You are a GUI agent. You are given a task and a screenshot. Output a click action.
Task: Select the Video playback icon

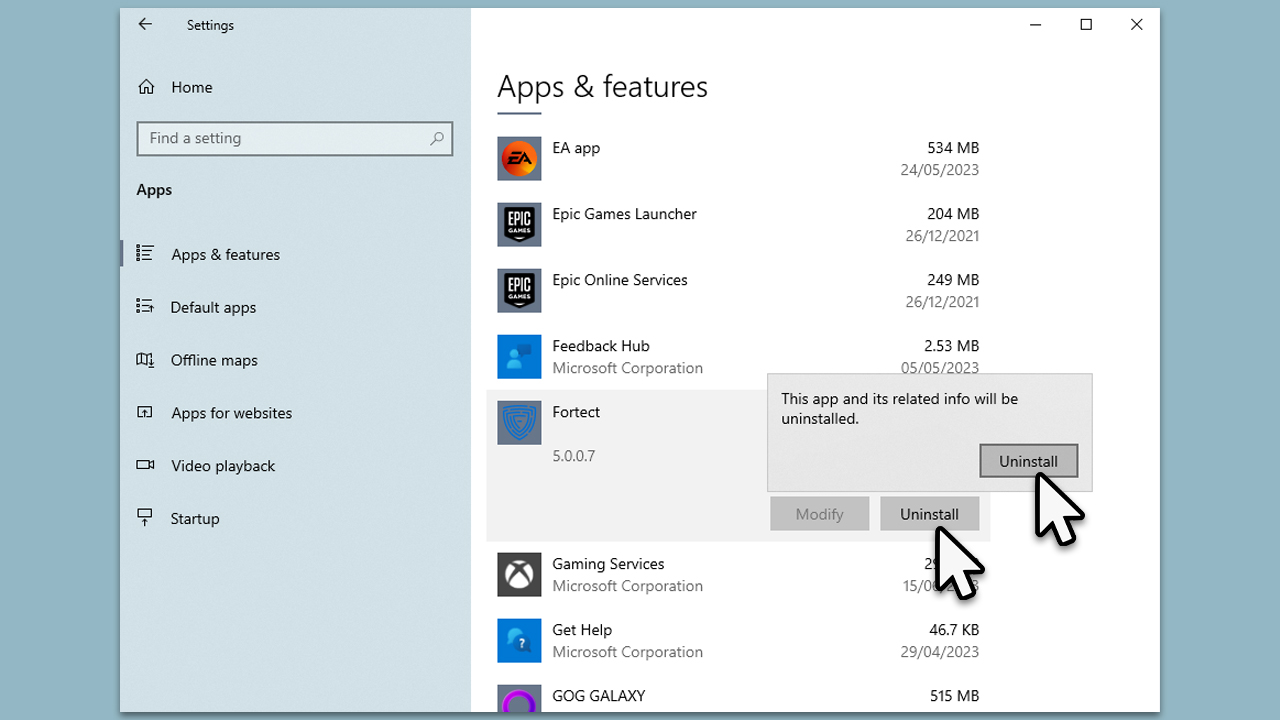pyautogui.click(x=145, y=465)
